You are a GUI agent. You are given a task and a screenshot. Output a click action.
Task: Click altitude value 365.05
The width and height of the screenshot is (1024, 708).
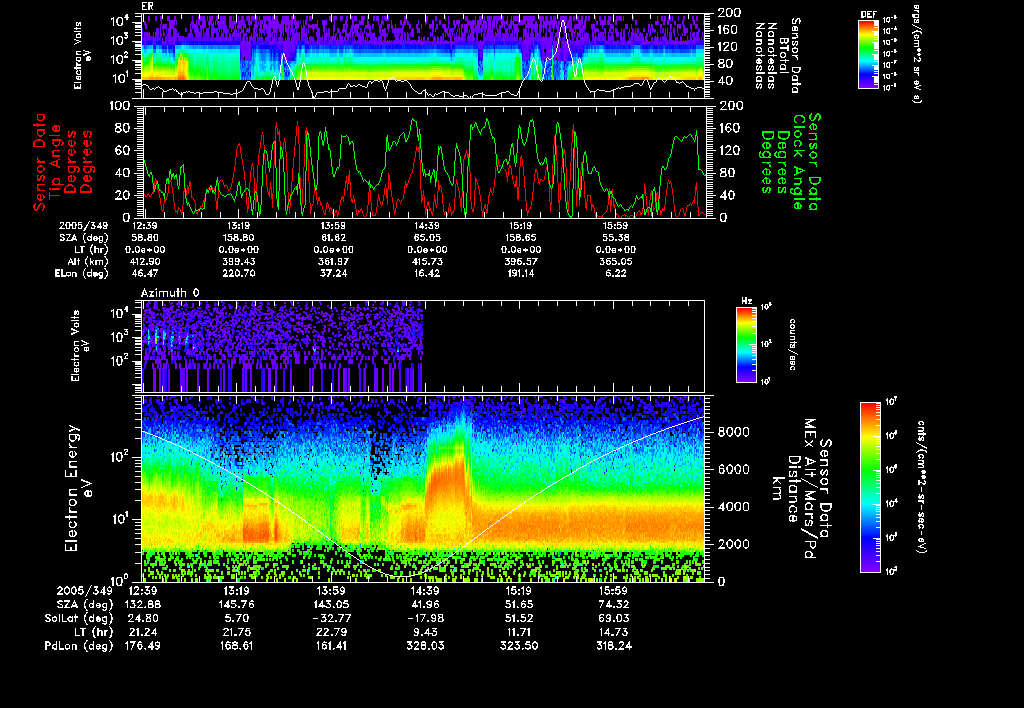tap(615, 262)
